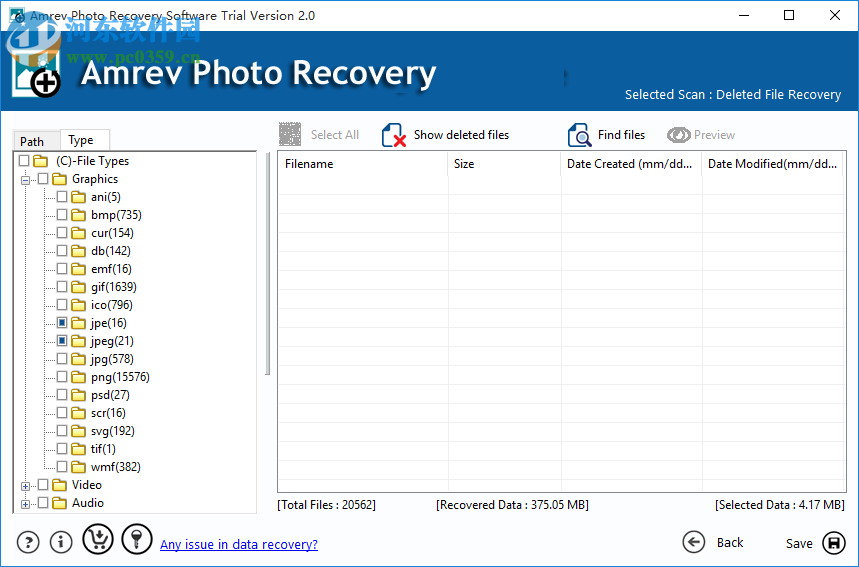Click the Size column header
Viewport: 859px width, 567px height.
point(504,164)
